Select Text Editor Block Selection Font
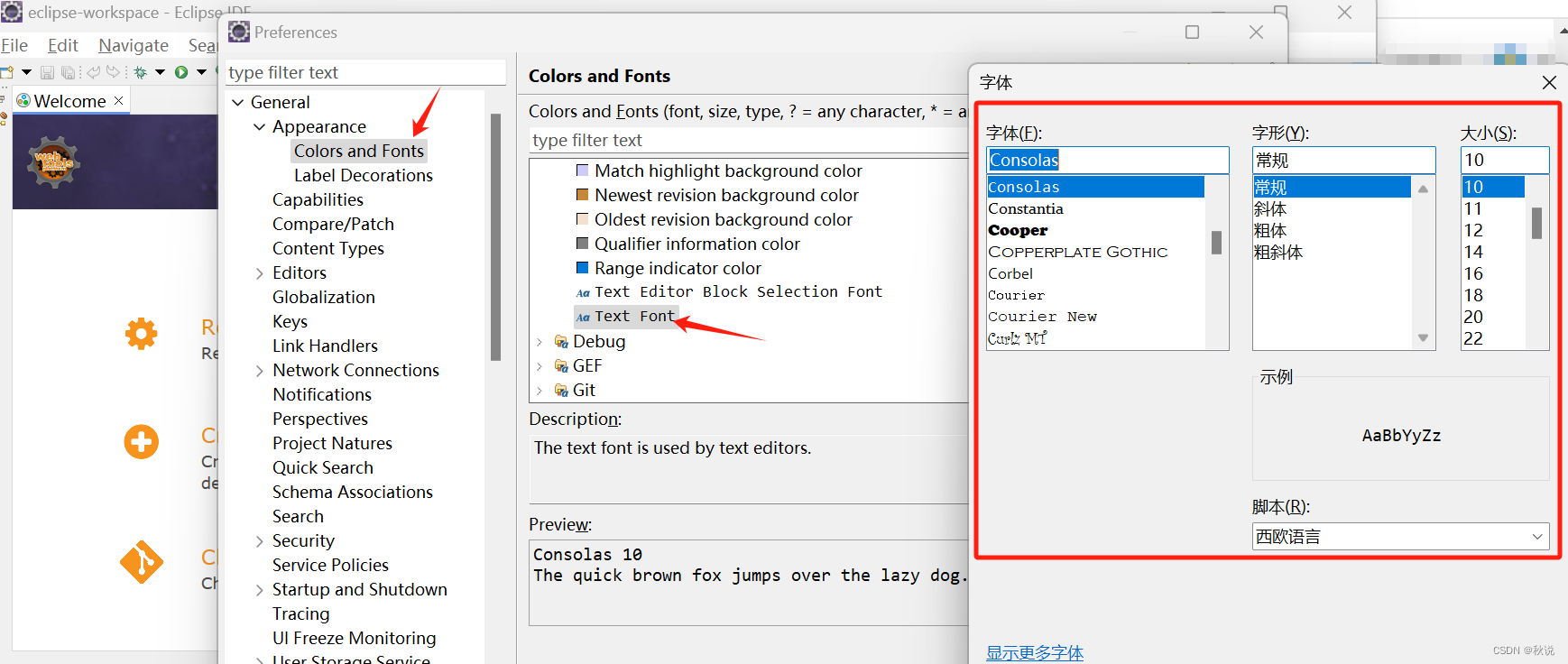The image size is (1568, 664). pos(738,291)
